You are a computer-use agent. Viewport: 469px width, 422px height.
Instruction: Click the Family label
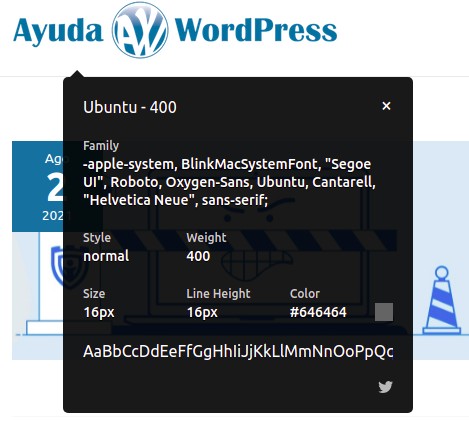[101, 146]
